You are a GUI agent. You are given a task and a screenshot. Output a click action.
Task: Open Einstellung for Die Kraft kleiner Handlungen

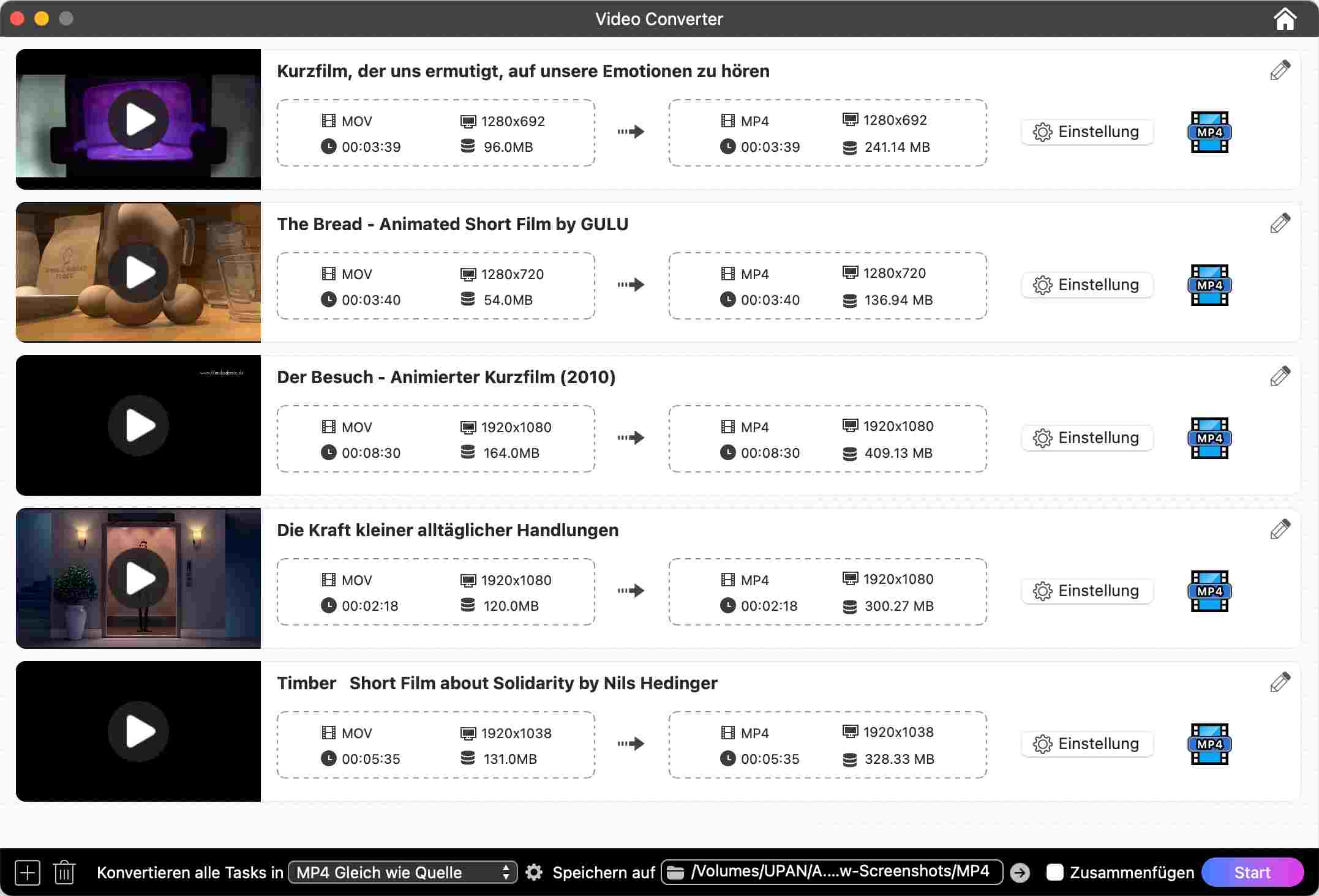pos(1087,591)
